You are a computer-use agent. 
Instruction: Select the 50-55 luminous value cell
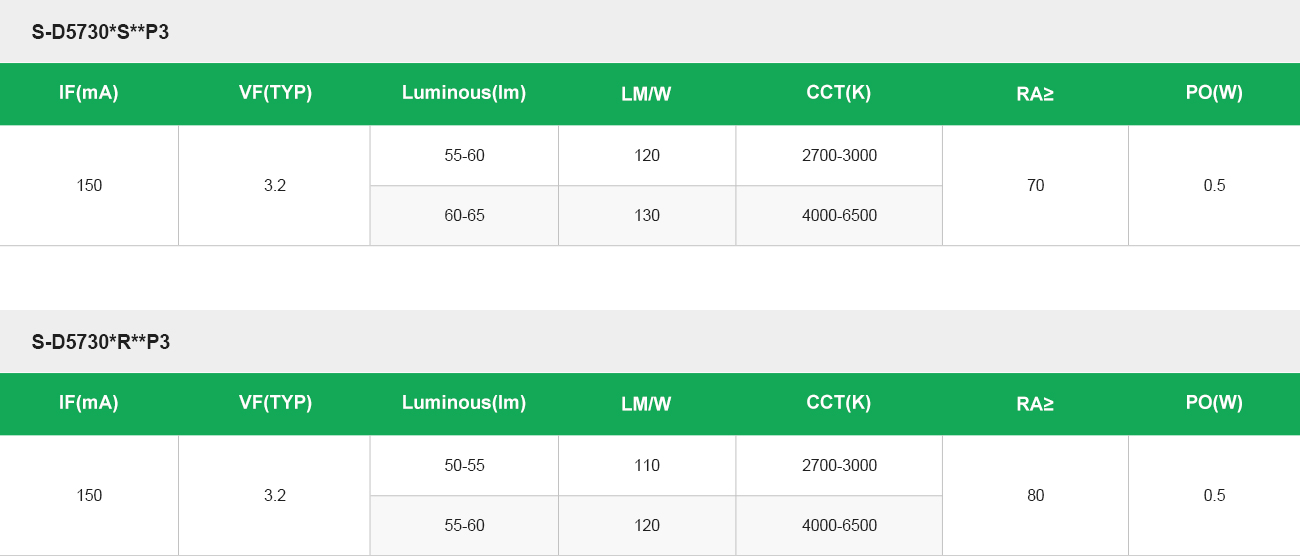(x=464, y=465)
